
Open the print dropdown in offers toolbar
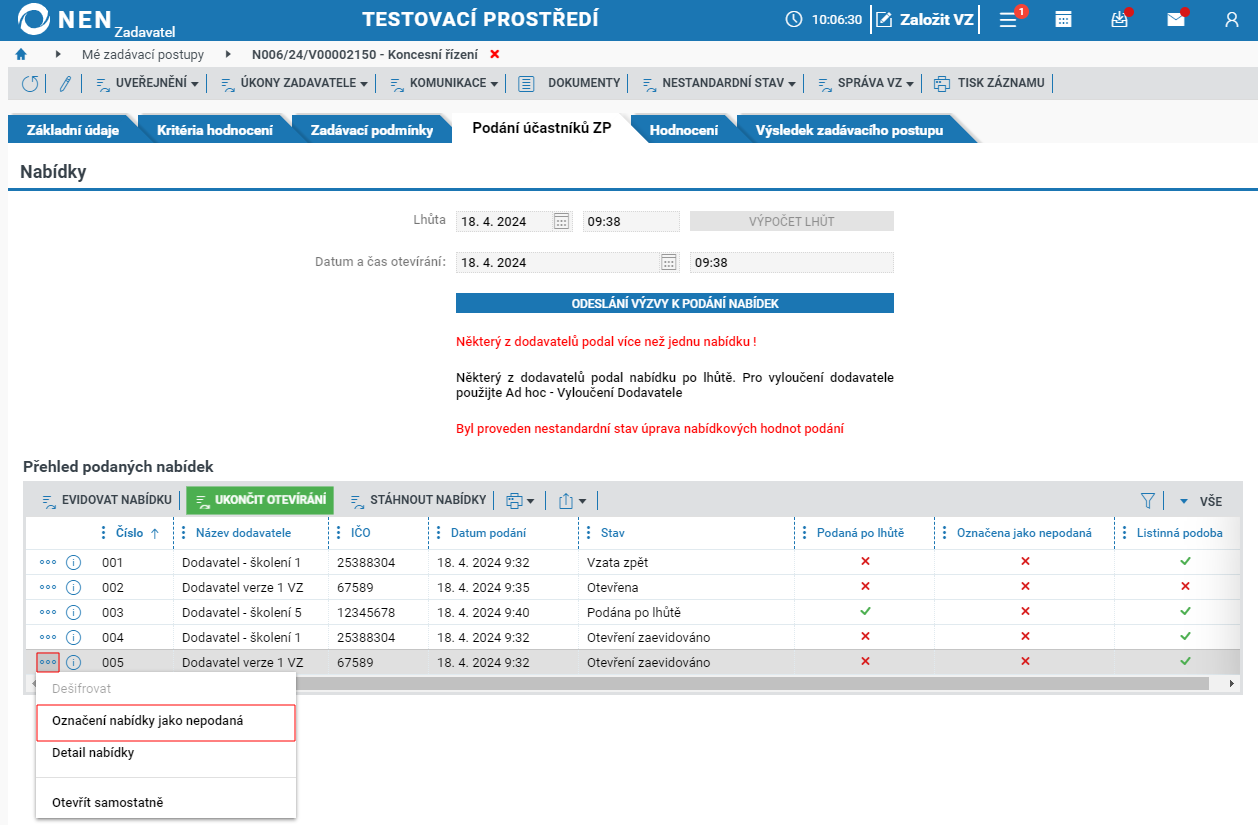click(520, 500)
